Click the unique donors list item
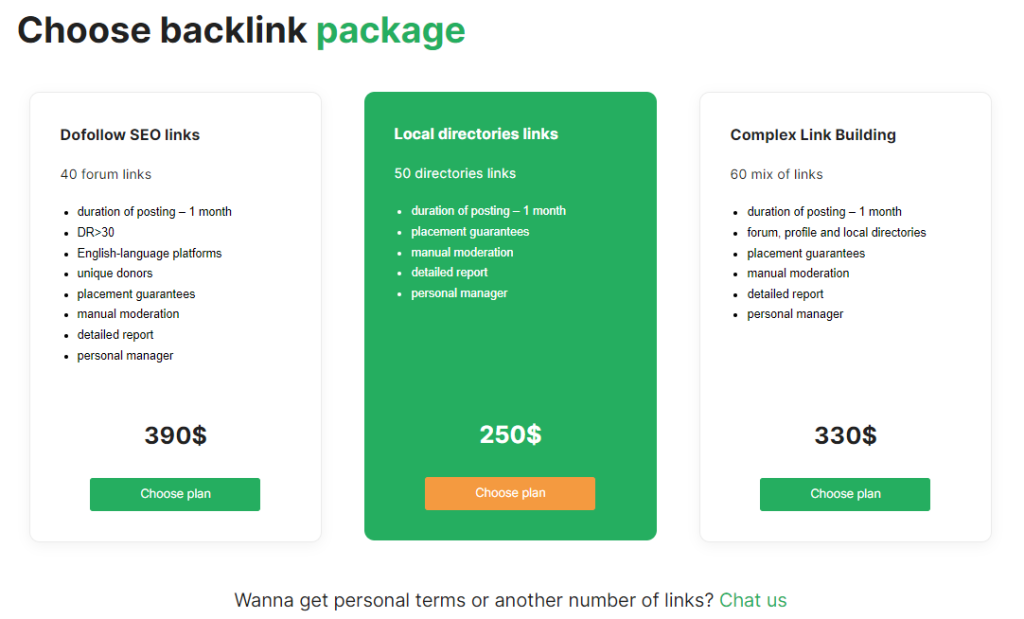Image resolution: width=1024 pixels, height=619 pixels. coord(115,273)
